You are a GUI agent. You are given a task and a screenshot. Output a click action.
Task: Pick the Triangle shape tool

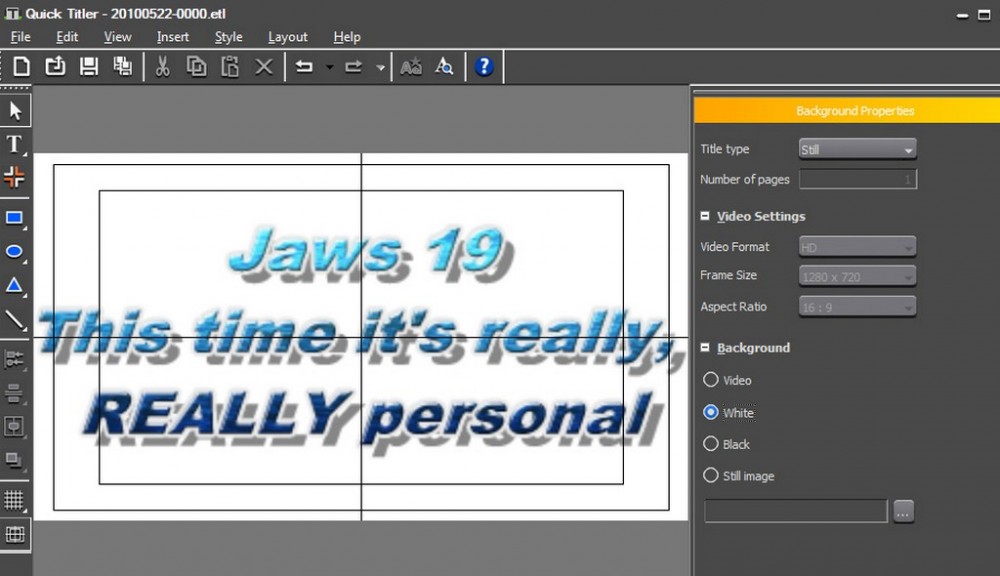[15, 286]
